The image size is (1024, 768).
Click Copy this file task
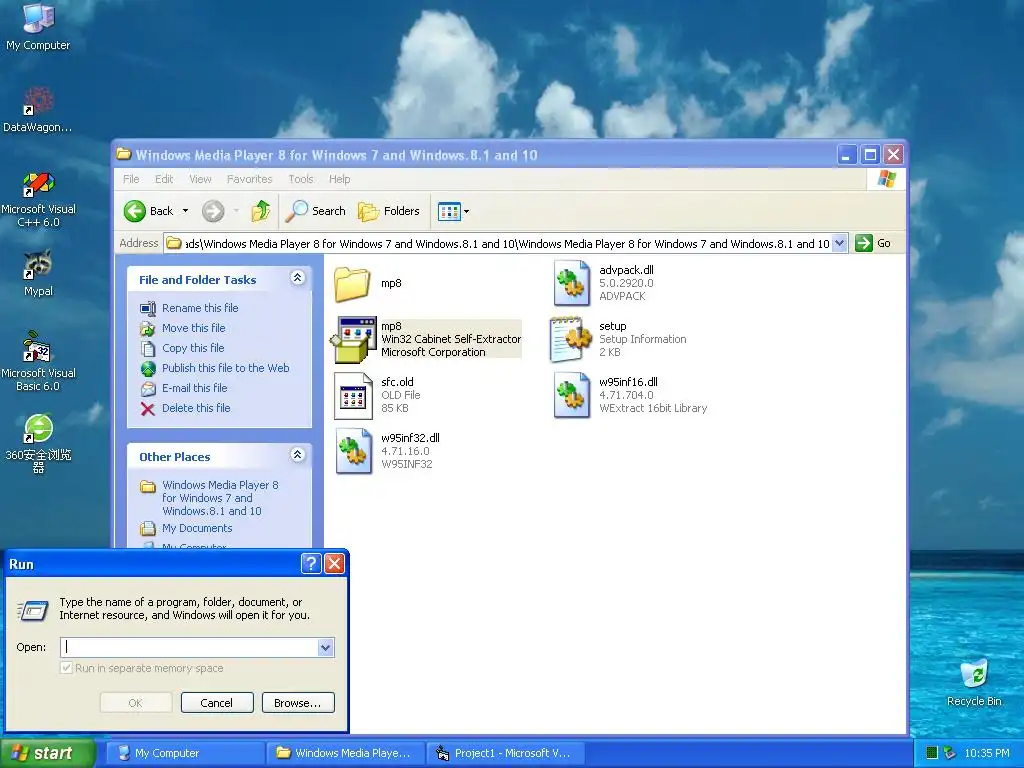[x=193, y=348]
